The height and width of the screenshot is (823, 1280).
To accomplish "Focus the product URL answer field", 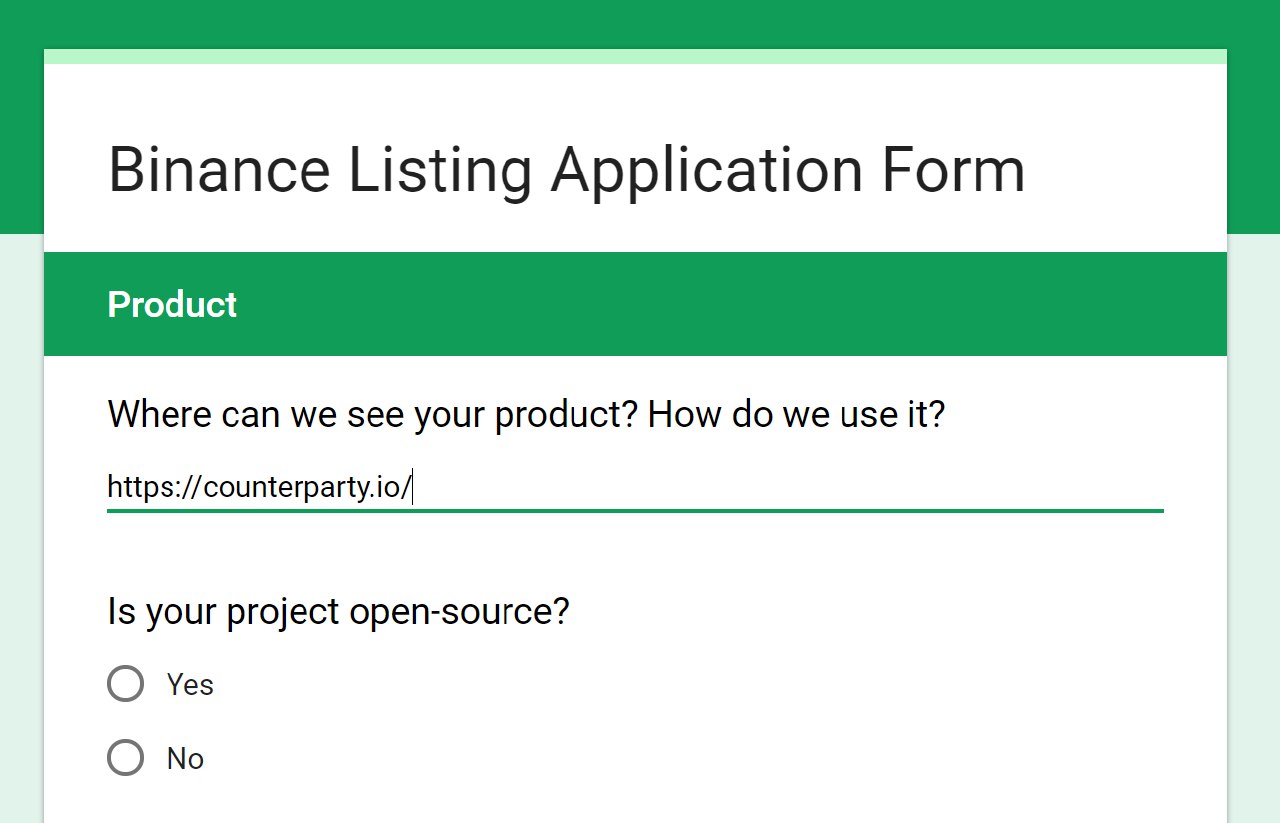I will [635, 488].
